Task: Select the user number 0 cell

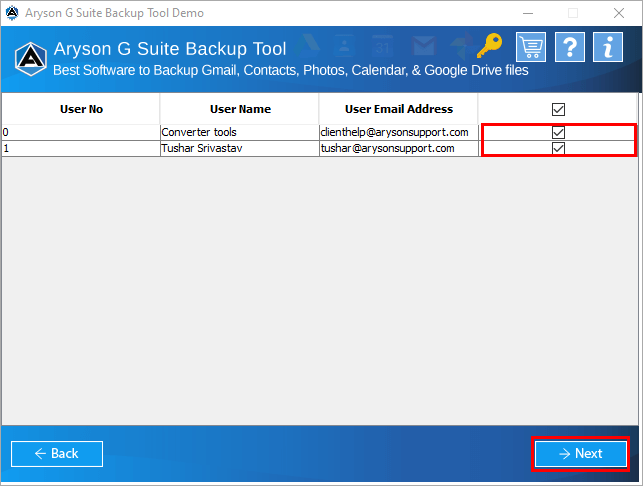Action: (x=81, y=132)
